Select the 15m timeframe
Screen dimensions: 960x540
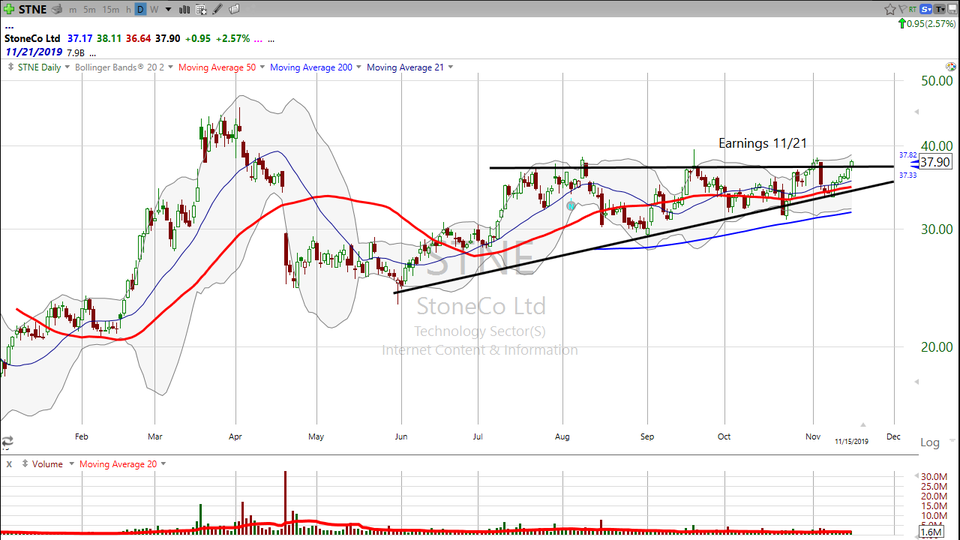point(111,9)
